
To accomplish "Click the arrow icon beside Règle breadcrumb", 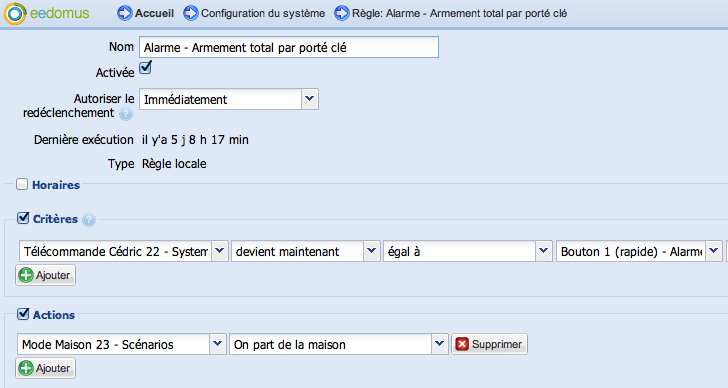I will [342, 13].
